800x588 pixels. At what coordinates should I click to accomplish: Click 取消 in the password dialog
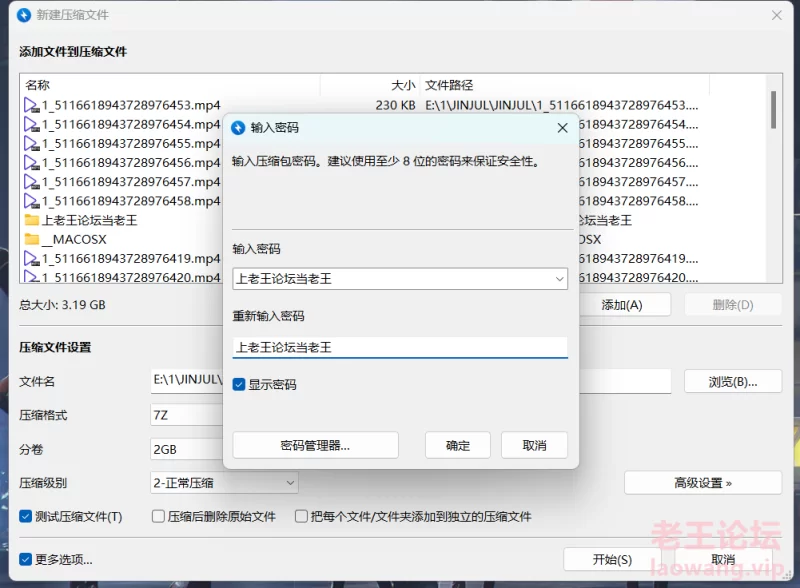point(534,445)
